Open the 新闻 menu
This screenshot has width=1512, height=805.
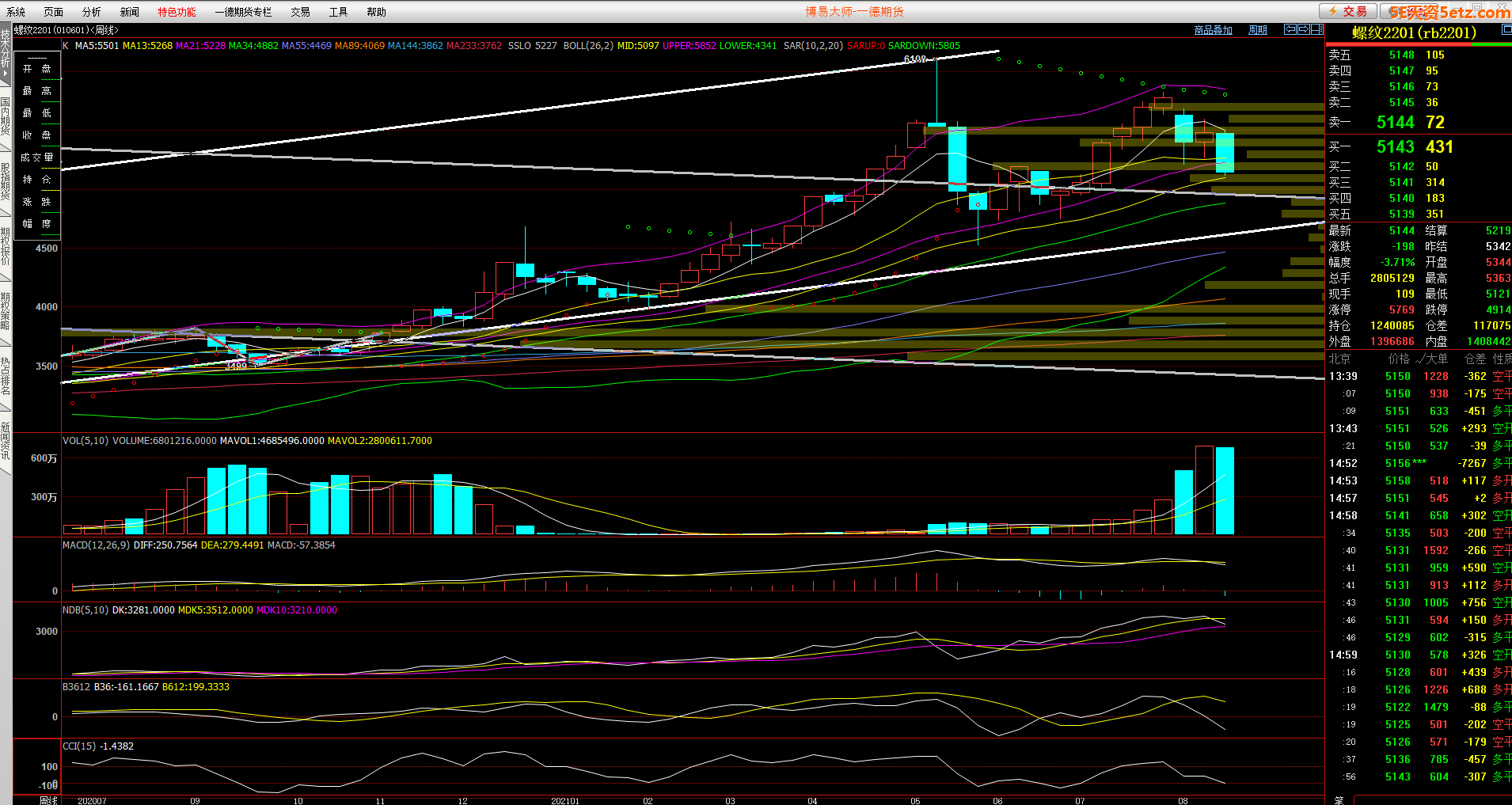[129, 12]
